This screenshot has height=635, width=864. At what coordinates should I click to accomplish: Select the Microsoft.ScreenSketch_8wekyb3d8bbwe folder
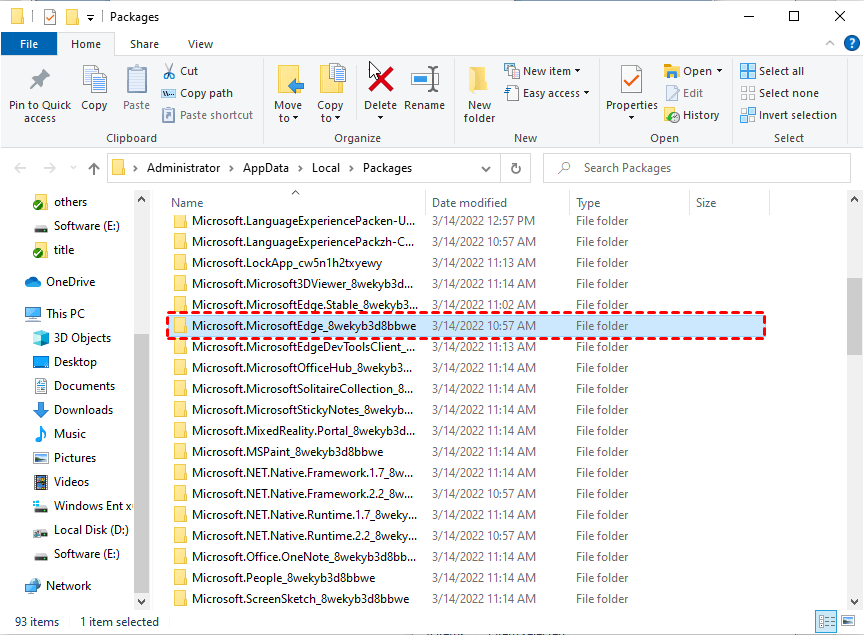pyautogui.click(x=466, y=599)
